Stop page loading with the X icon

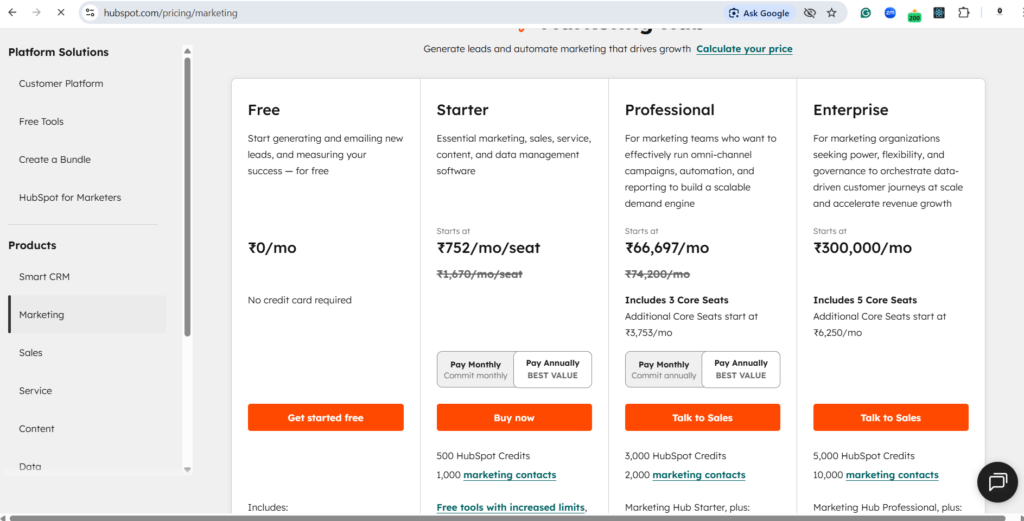[x=60, y=13]
